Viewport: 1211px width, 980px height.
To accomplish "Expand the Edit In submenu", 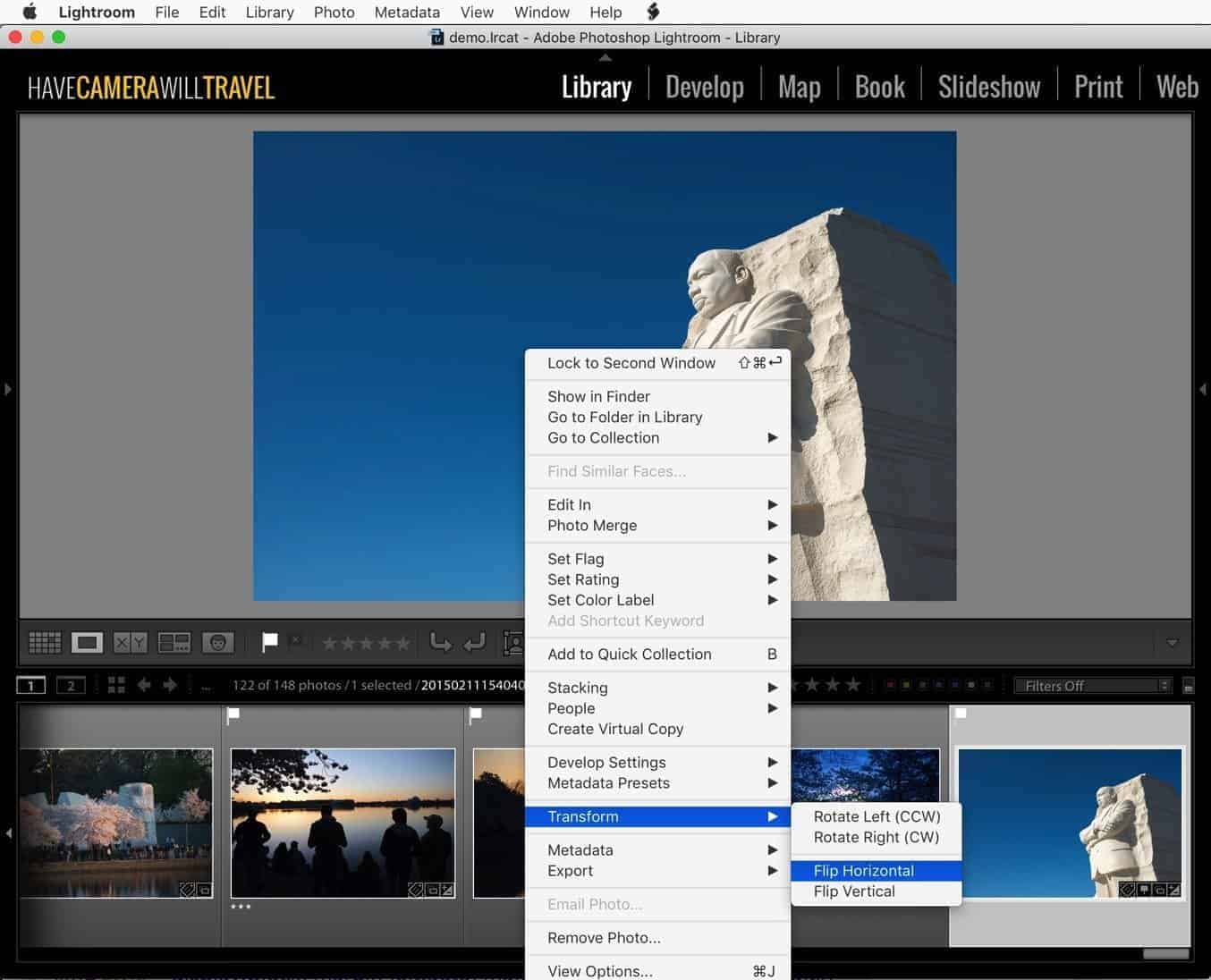I will pyautogui.click(x=658, y=504).
